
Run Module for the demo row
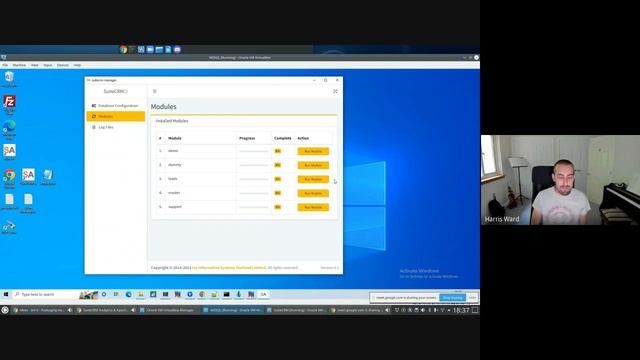(x=313, y=151)
